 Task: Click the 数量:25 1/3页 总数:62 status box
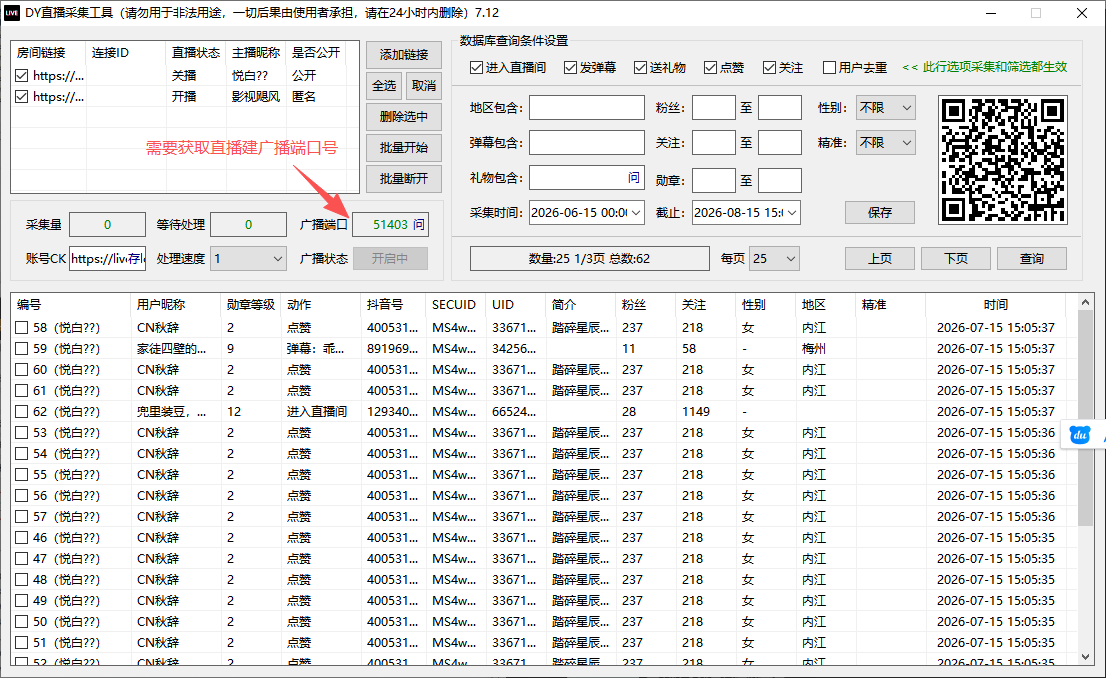click(x=590, y=259)
